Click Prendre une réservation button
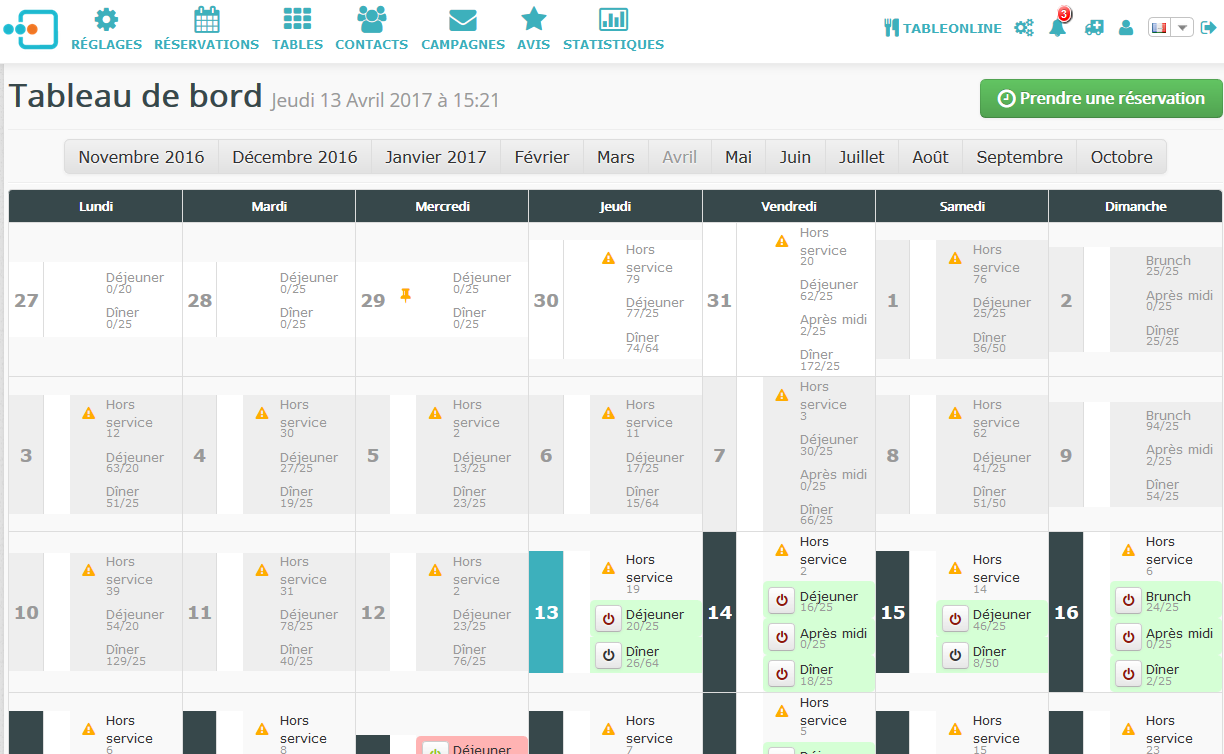The width and height of the screenshot is (1224, 754). pyautogui.click(x=1101, y=98)
